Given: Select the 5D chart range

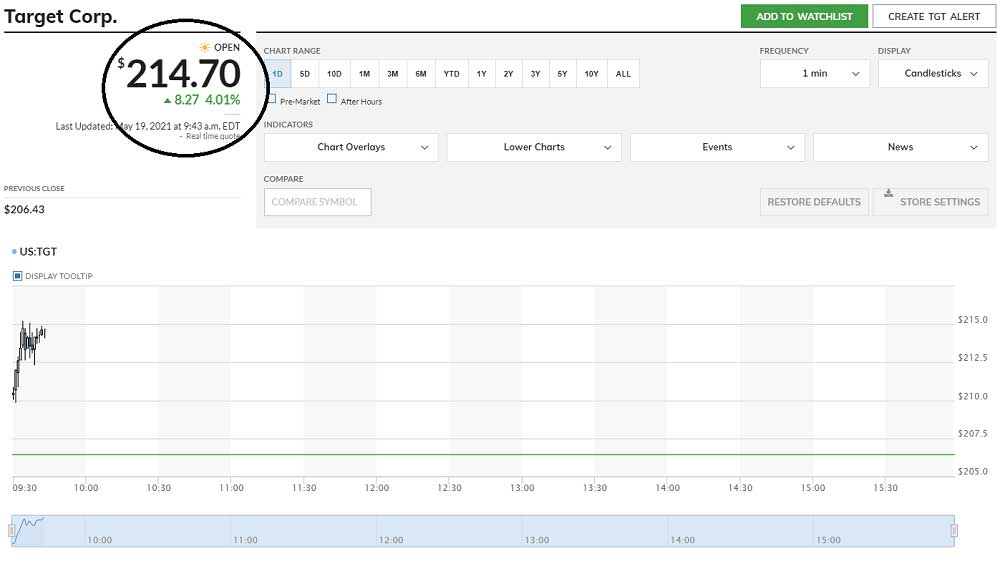Looking at the screenshot, I should (305, 74).
